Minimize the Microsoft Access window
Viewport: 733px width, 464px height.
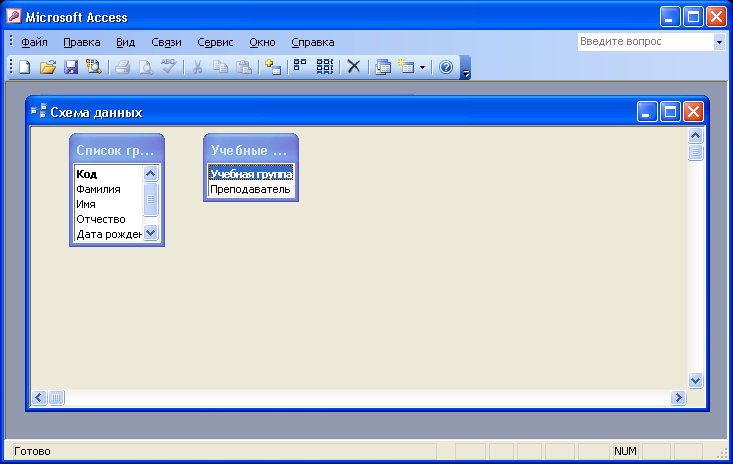[670, 17]
